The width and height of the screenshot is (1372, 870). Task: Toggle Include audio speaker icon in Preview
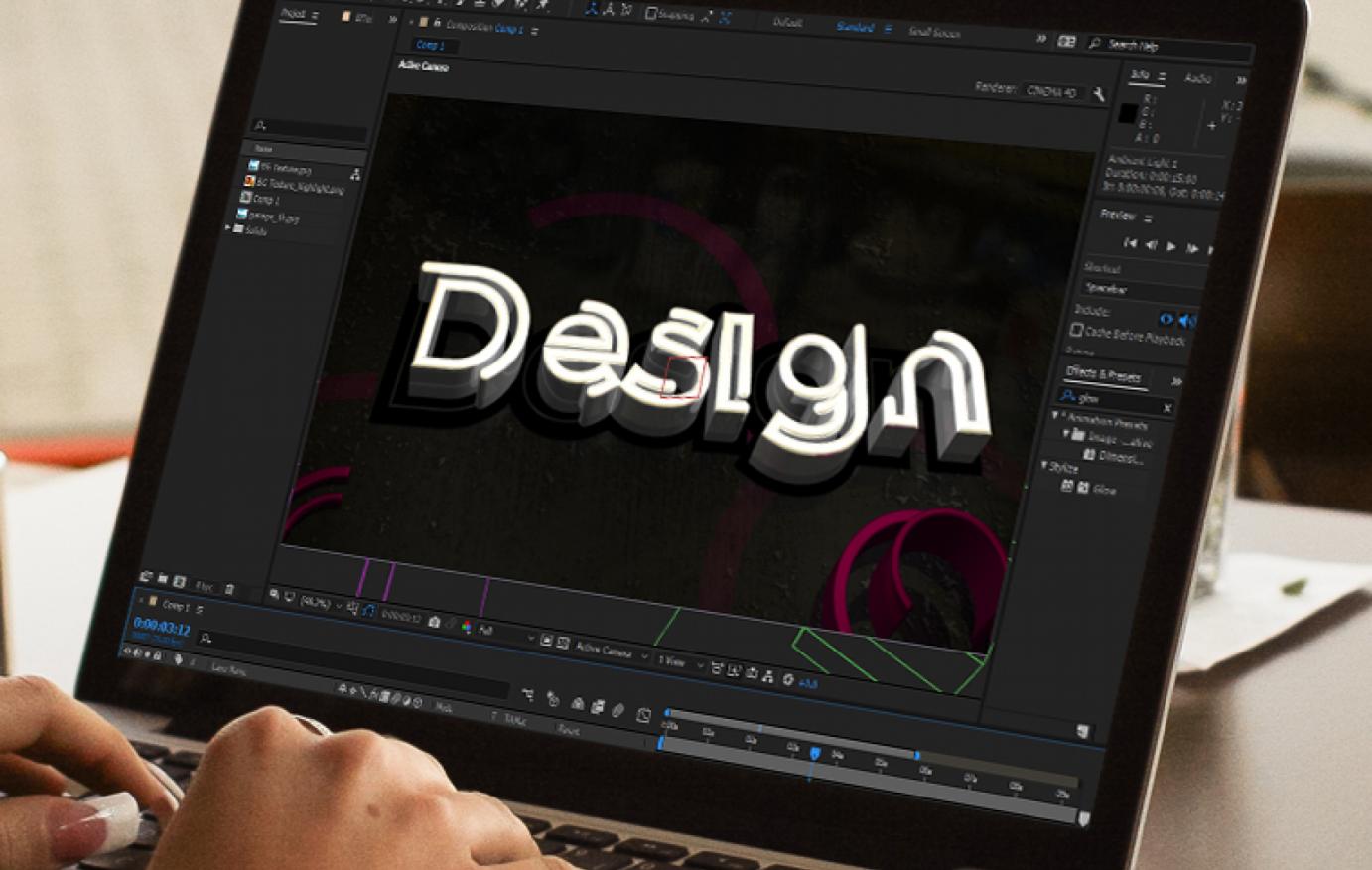tap(1186, 321)
